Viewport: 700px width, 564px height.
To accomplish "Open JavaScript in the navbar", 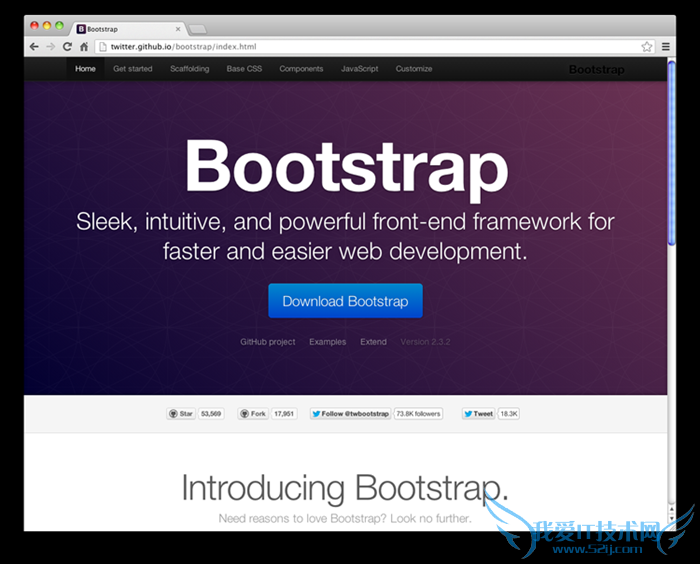I will point(359,69).
